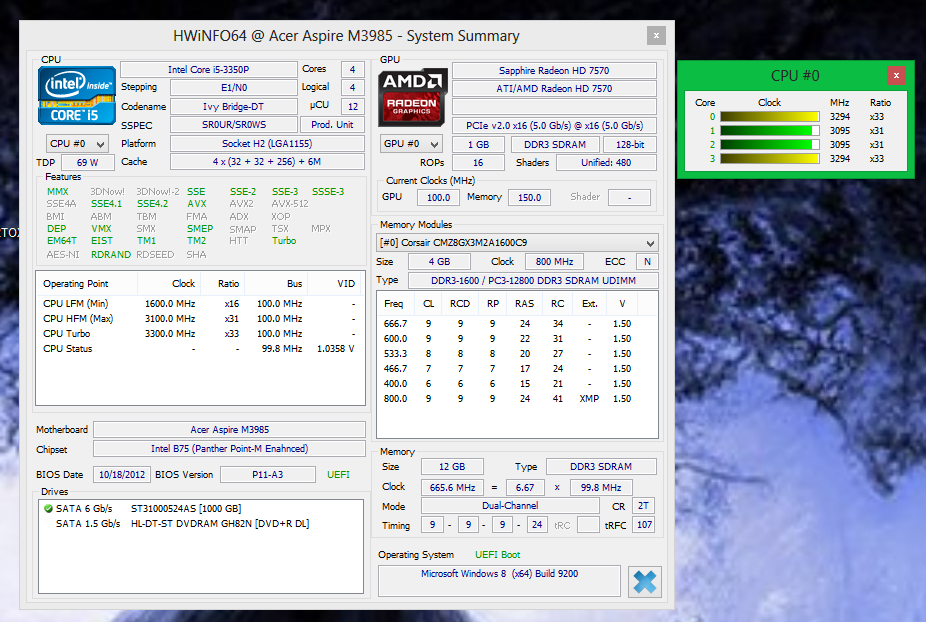Click the Core 1 clock bar

click(770, 131)
